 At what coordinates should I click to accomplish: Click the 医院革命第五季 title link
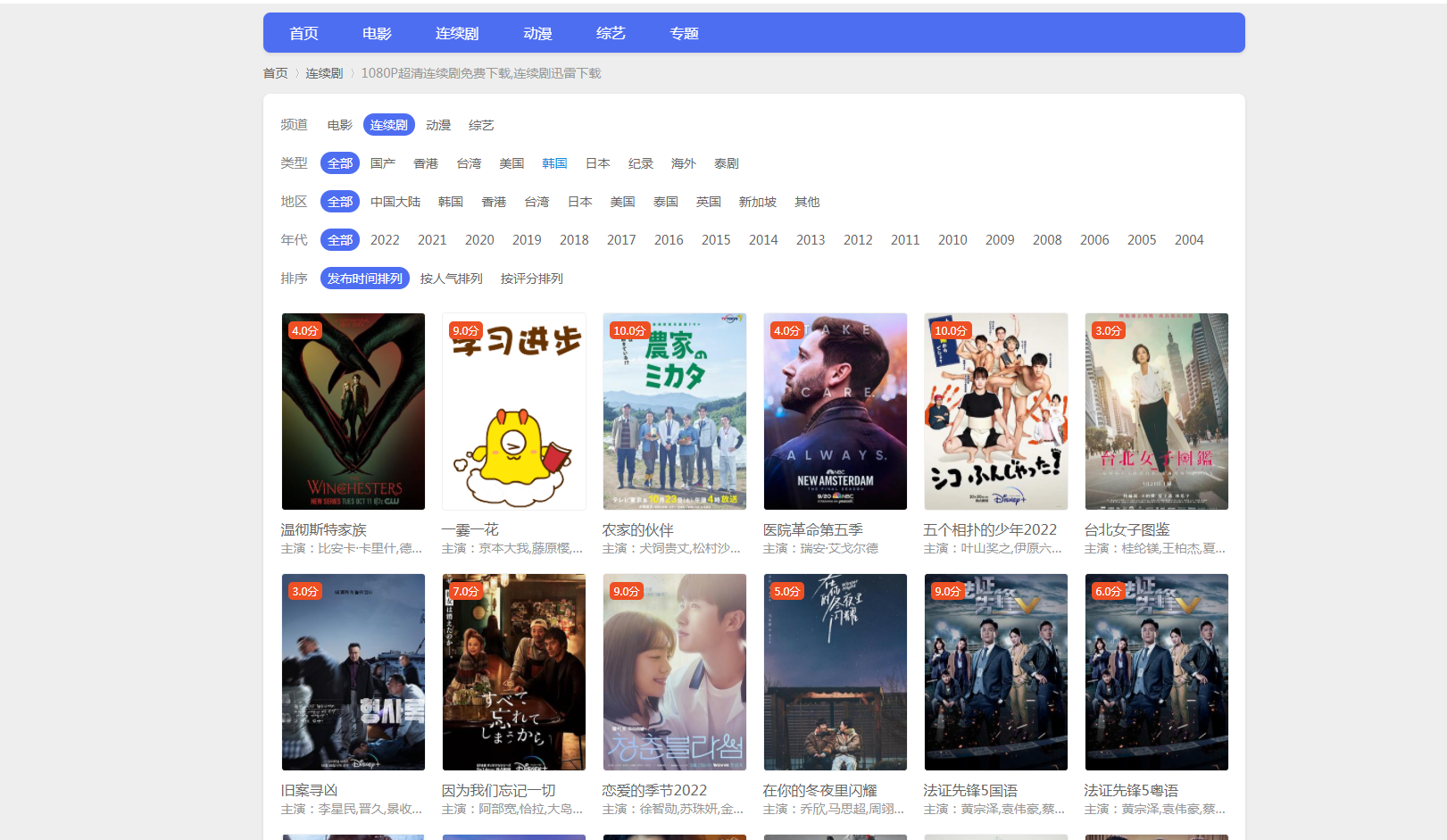813,530
